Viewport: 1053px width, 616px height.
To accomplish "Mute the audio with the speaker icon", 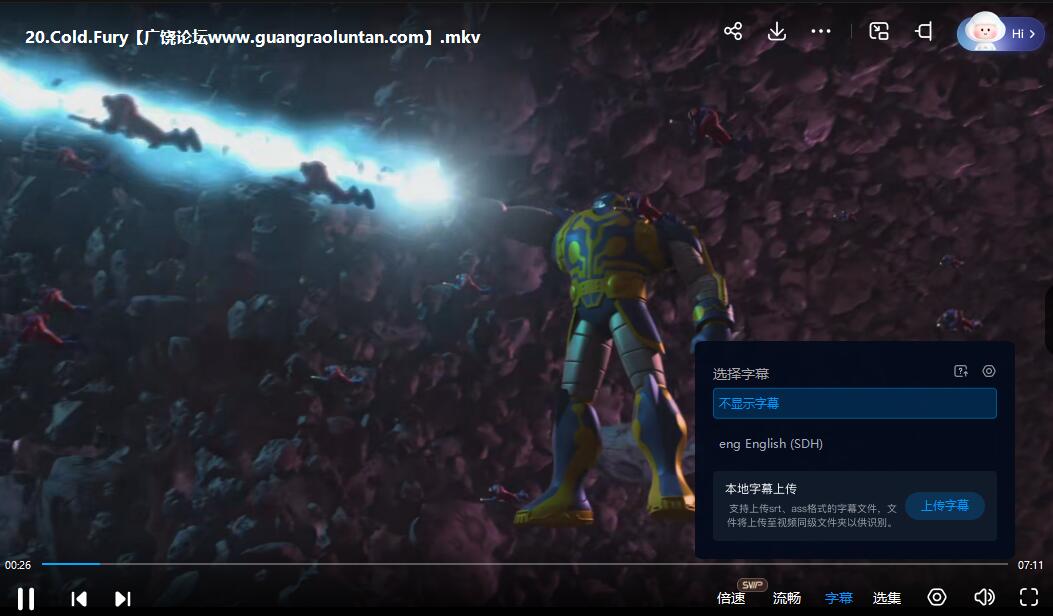I will (984, 597).
